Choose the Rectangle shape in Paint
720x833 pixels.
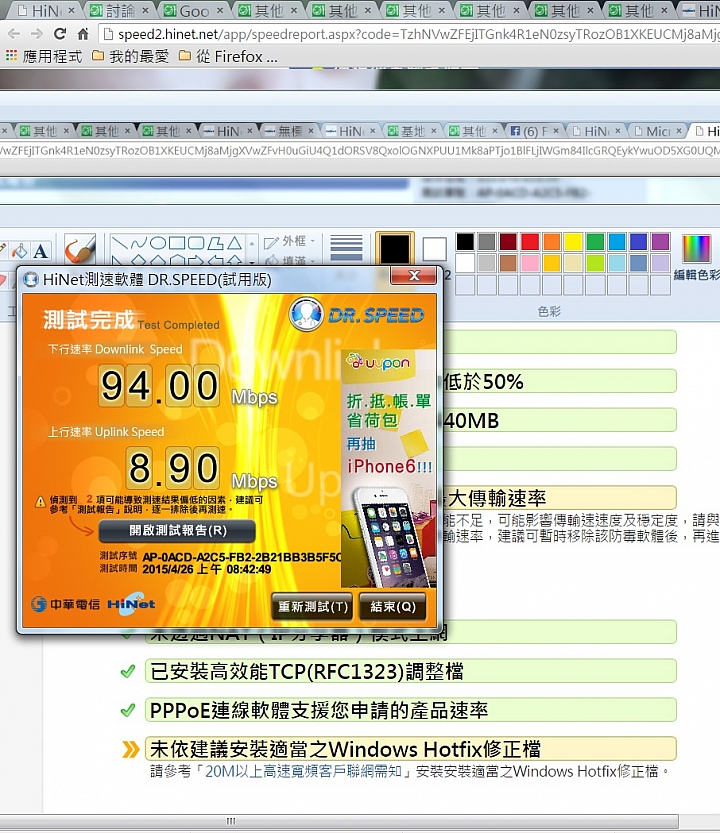click(177, 244)
